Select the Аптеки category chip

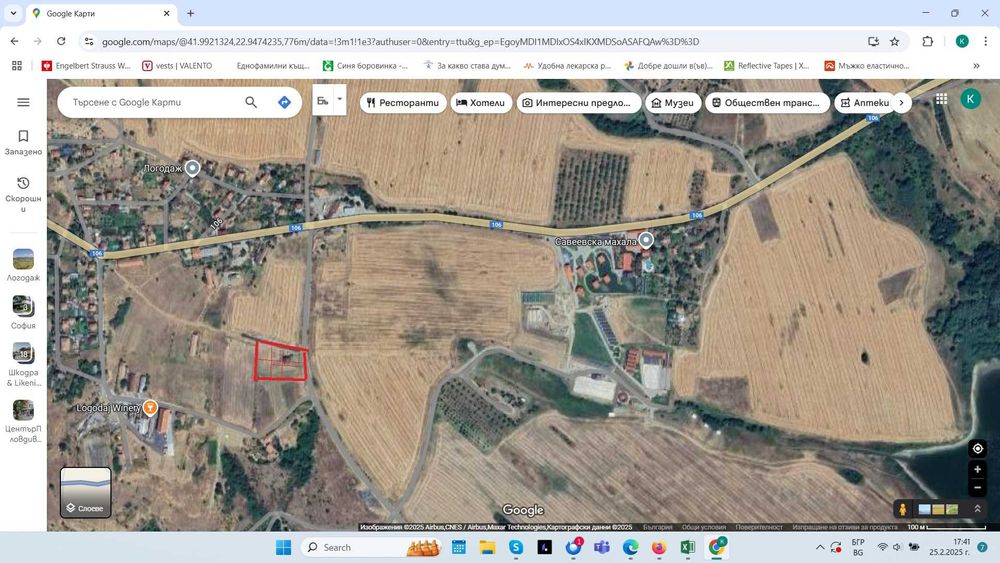click(864, 103)
